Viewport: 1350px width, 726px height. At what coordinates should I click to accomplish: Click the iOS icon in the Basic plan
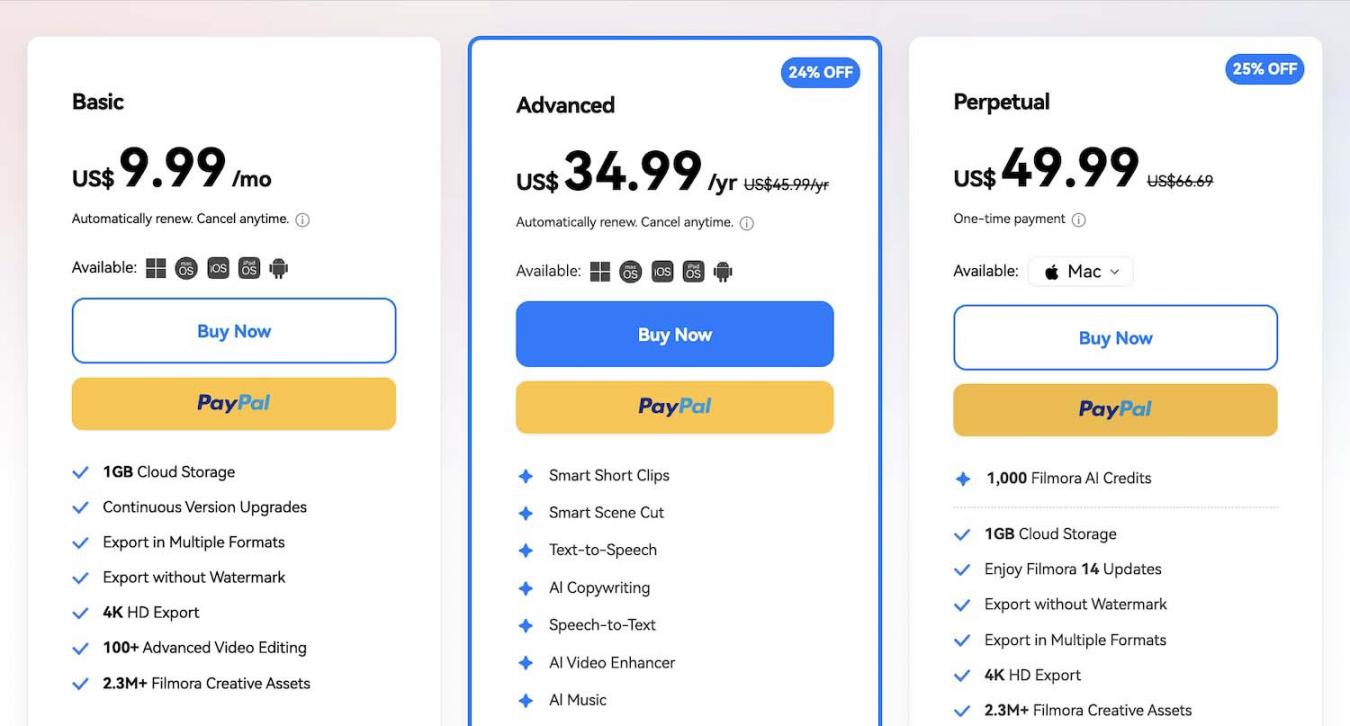[x=218, y=268]
